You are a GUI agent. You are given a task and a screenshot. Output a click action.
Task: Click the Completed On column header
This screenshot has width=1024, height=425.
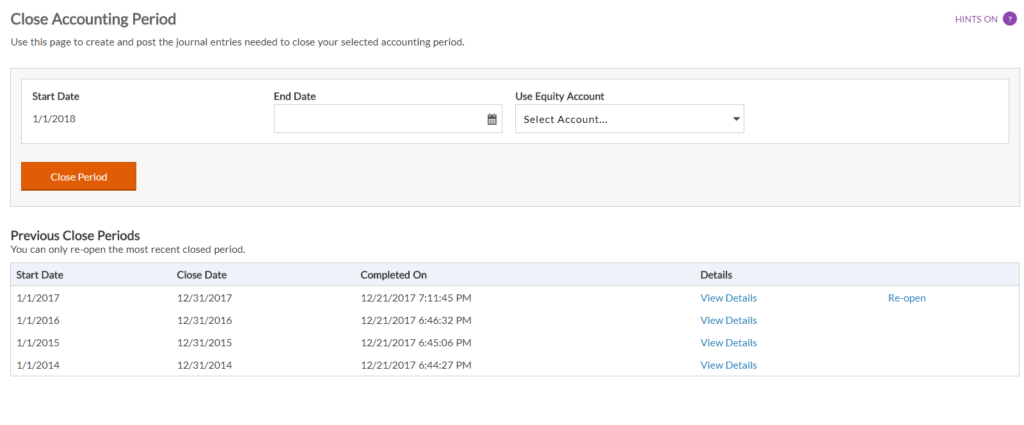coord(393,275)
